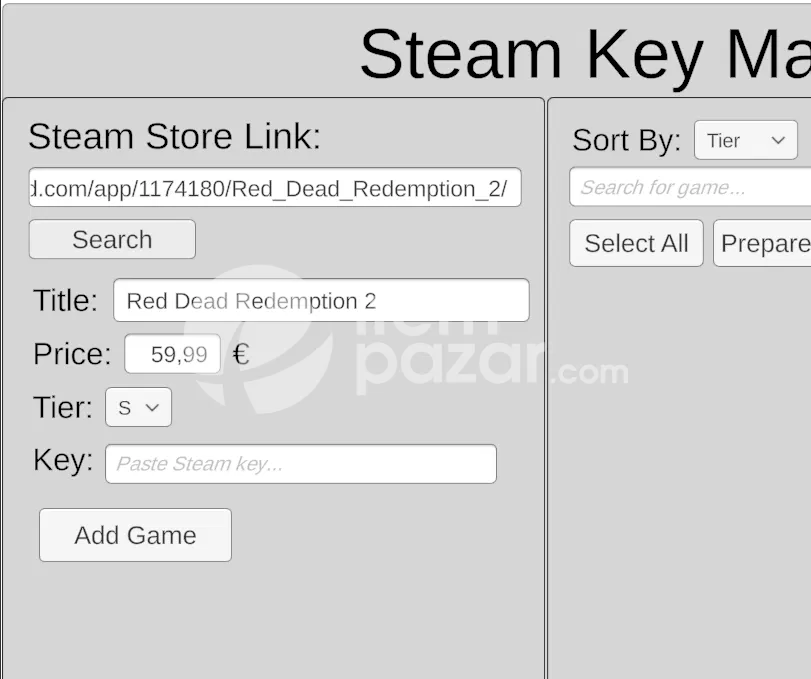811x679 pixels.
Task: Click the Price label
Action: (x=72, y=354)
